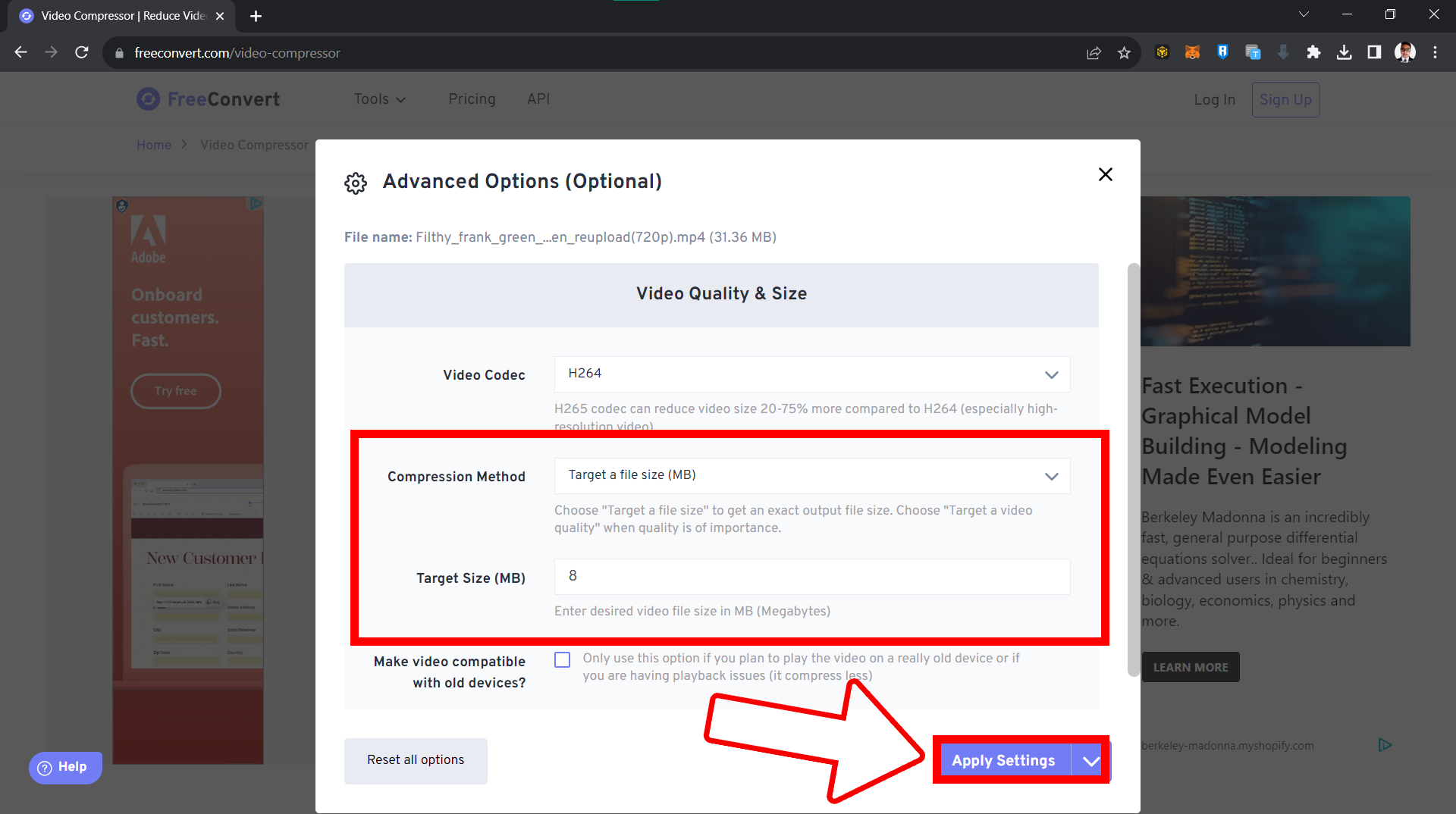Viewport: 1456px width, 814px height.
Task: Open the browser extensions puzzle icon
Action: tap(1313, 52)
